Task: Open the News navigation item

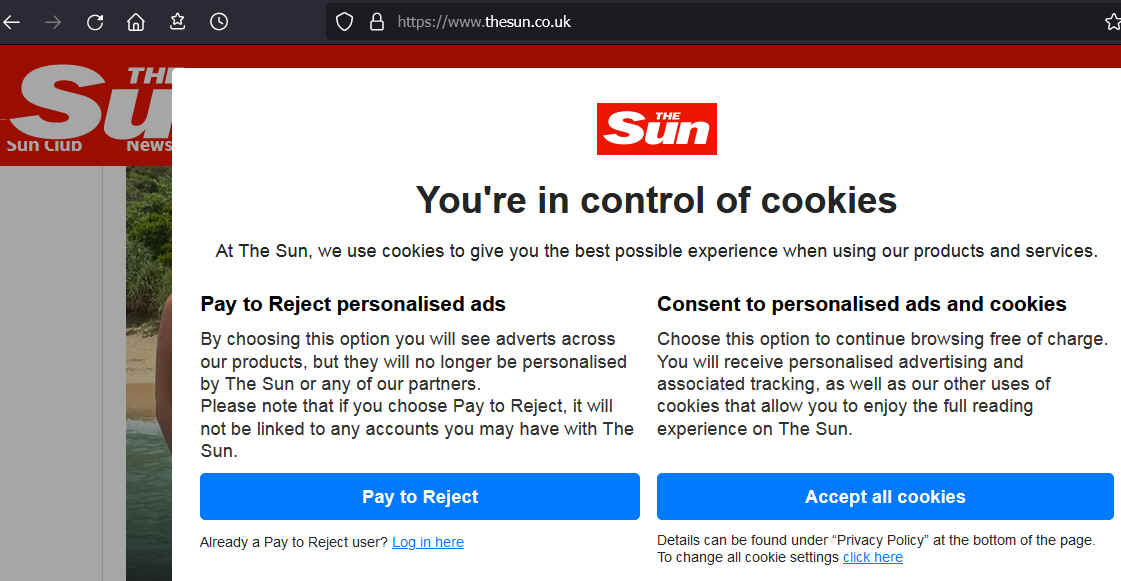Action: pos(148,145)
